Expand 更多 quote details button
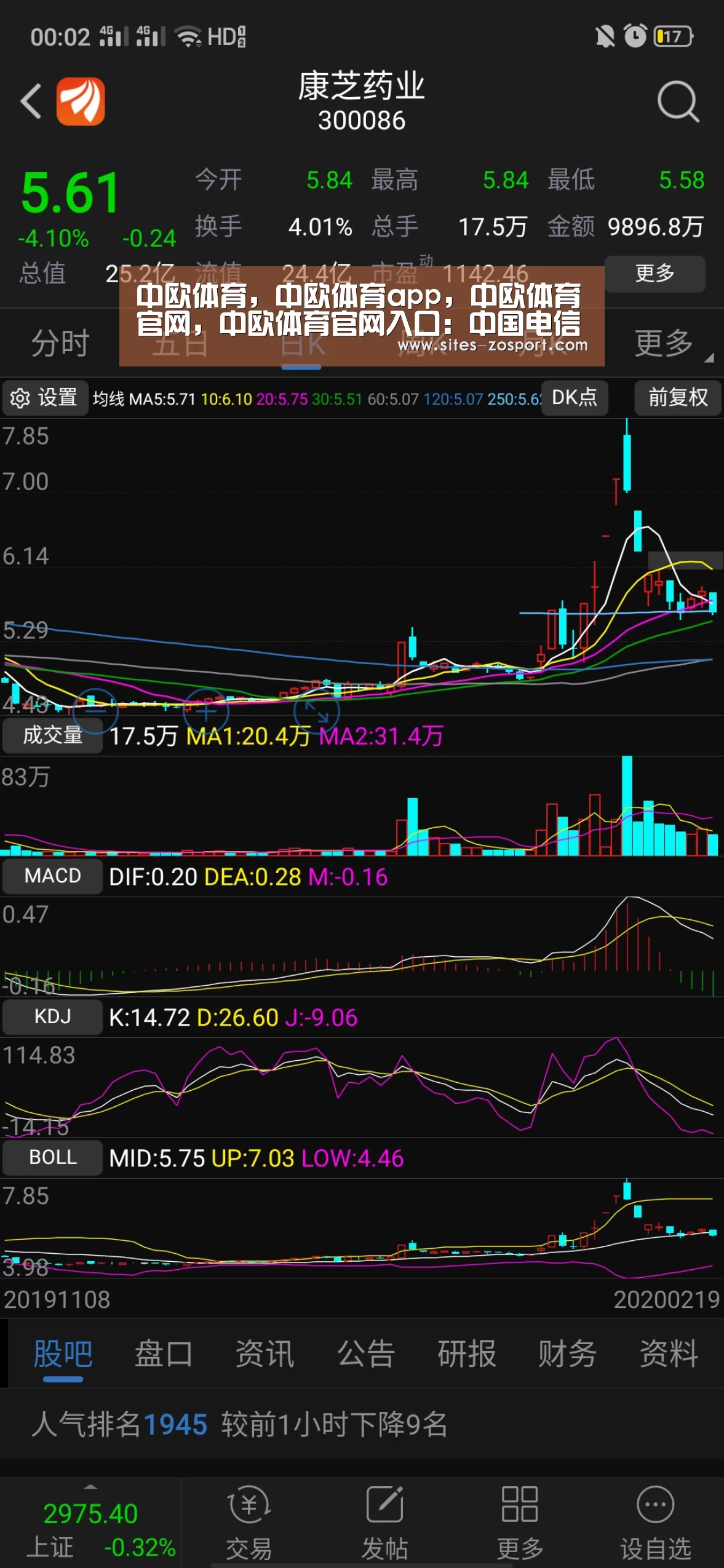 (655, 273)
